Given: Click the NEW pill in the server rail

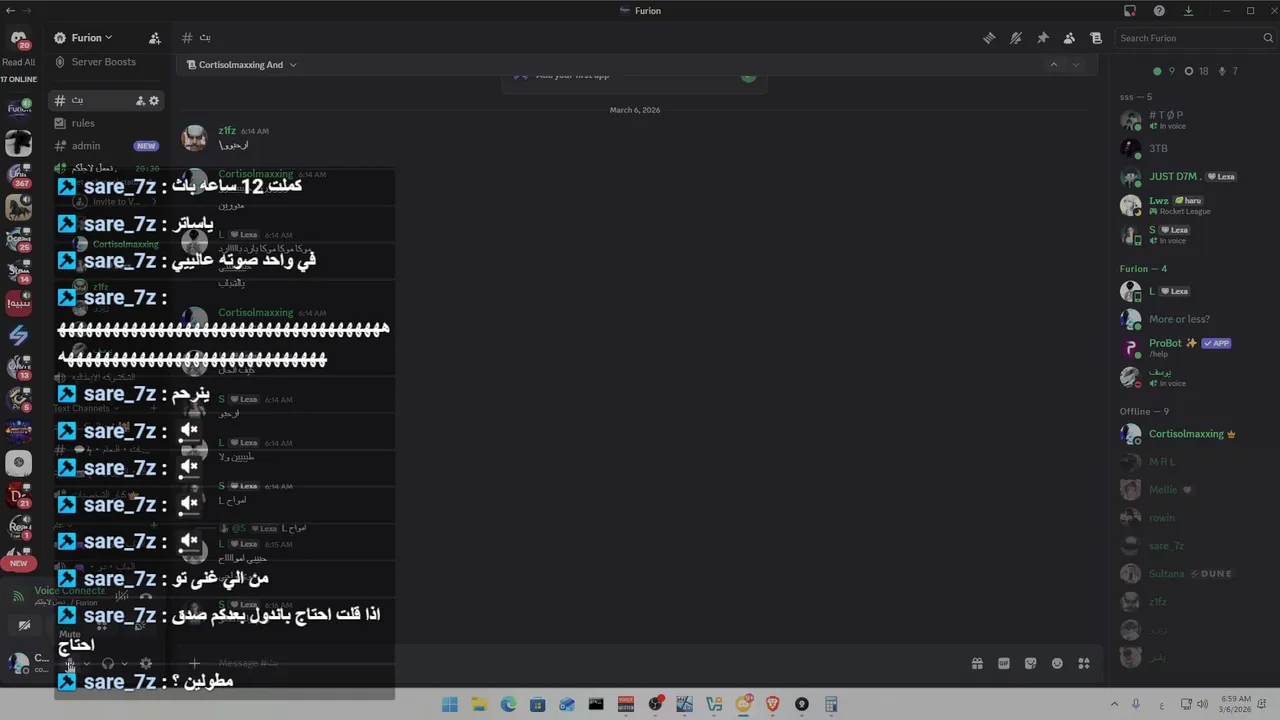Looking at the screenshot, I should coord(18,563).
